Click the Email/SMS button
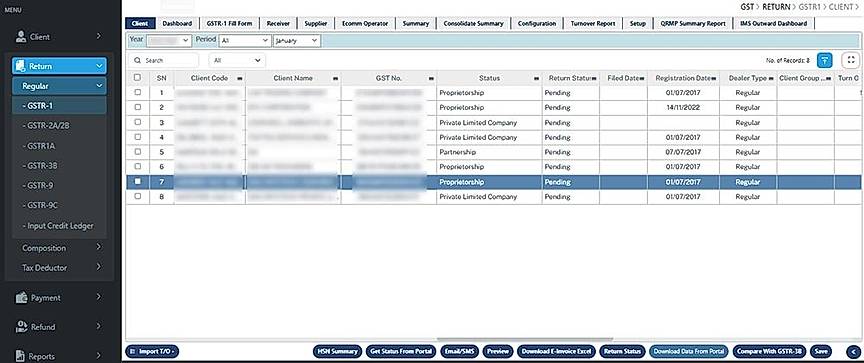 click(x=460, y=351)
